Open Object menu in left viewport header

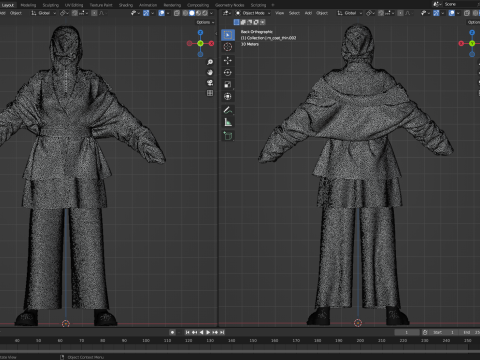click(x=16, y=13)
